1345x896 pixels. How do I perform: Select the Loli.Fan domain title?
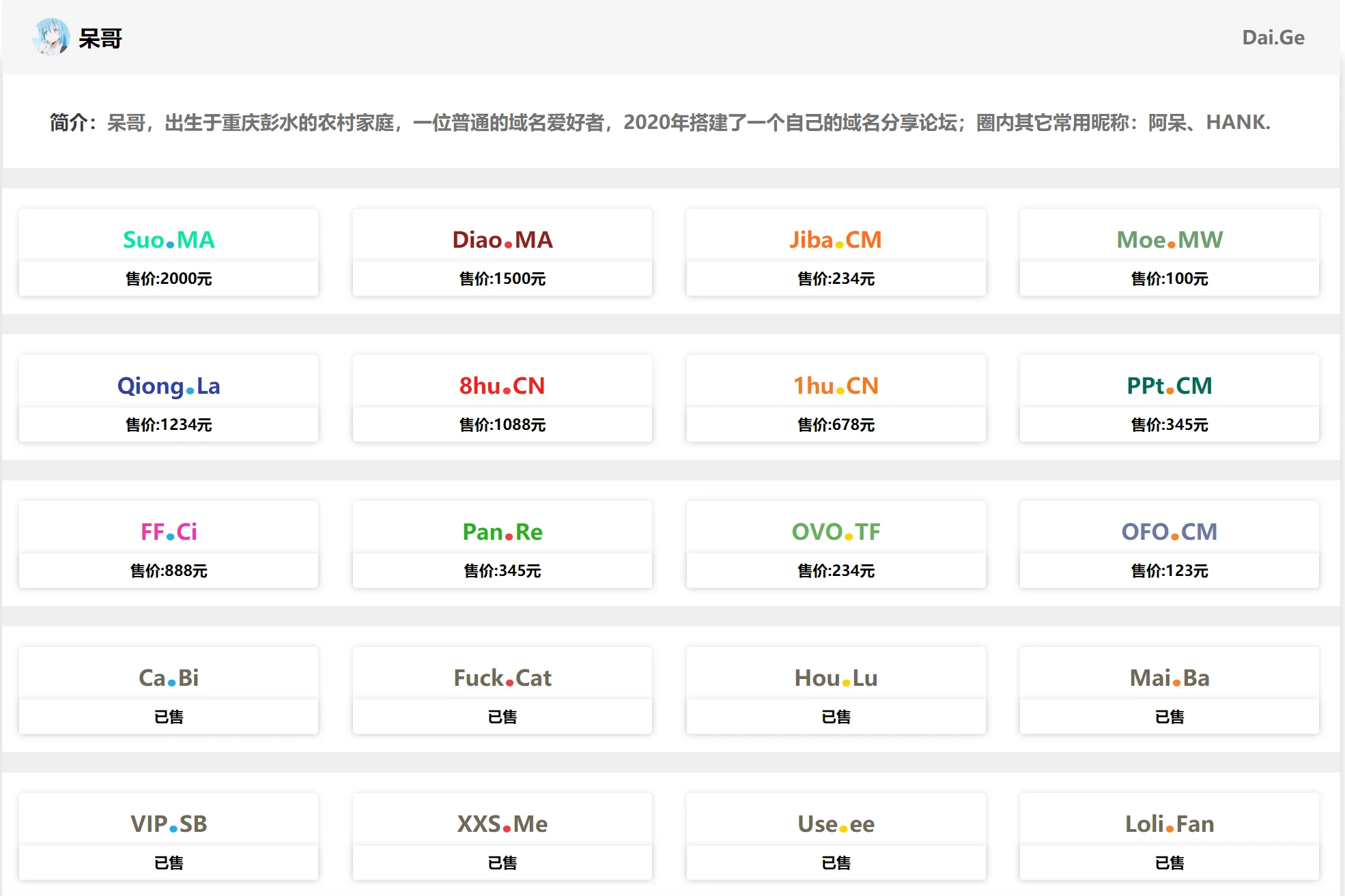(1169, 824)
